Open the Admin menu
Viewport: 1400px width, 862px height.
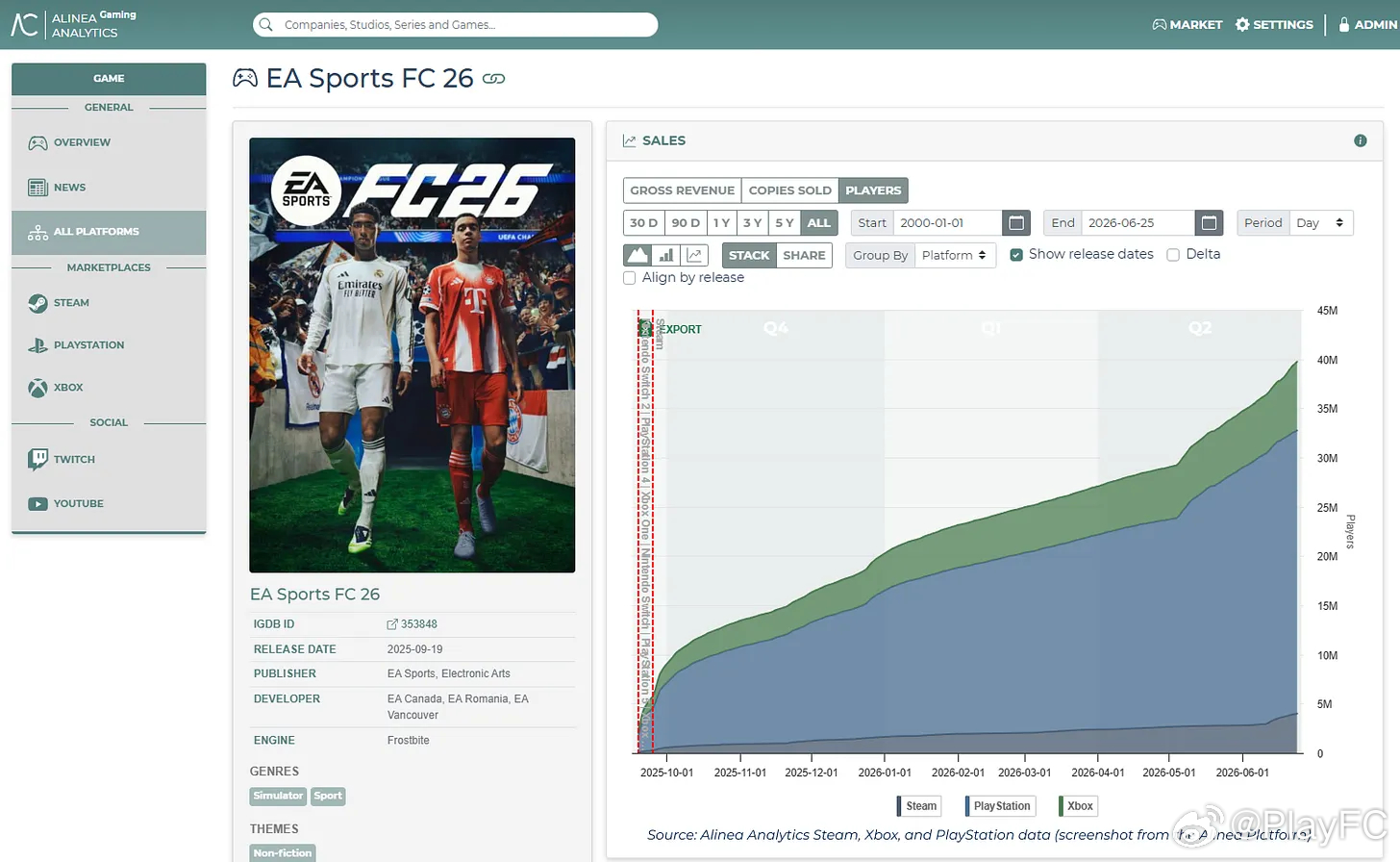click(x=1367, y=24)
